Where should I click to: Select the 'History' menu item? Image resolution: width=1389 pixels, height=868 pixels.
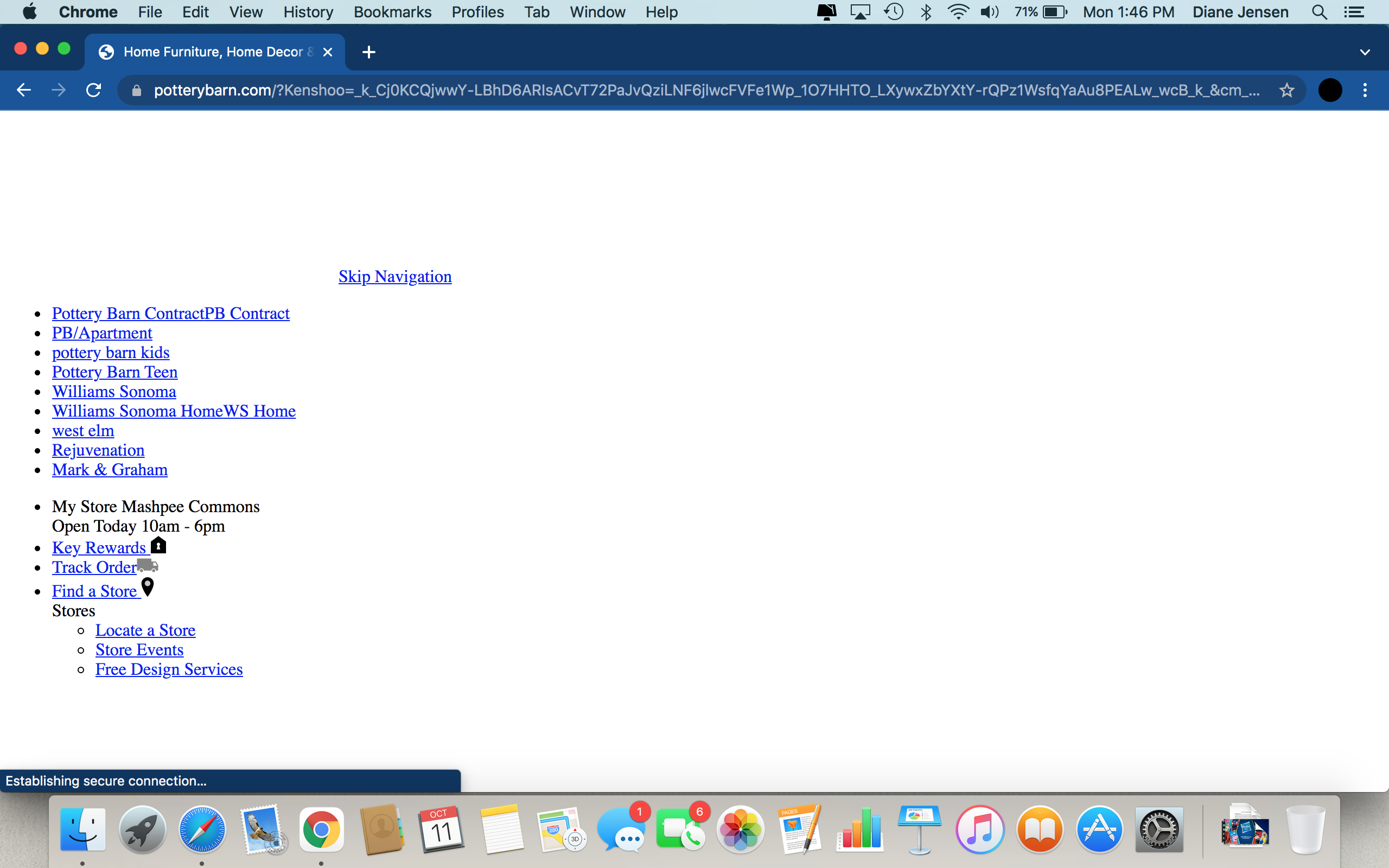pyautogui.click(x=308, y=12)
